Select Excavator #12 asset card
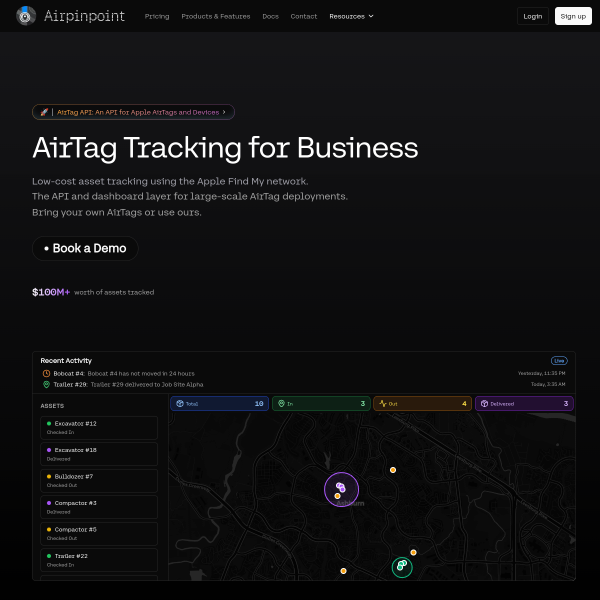Viewport: 600px width, 600px height. [99, 428]
